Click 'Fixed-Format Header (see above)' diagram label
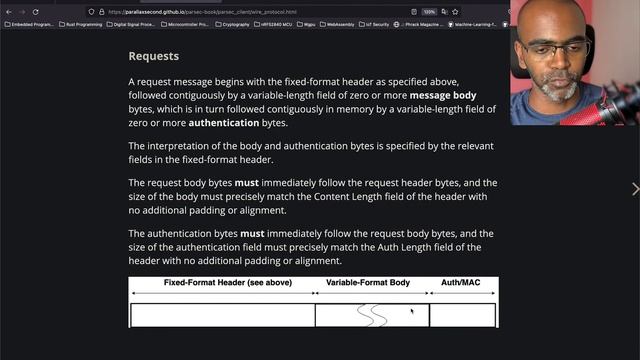The height and width of the screenshot is (360, 640). coord(228,282)
